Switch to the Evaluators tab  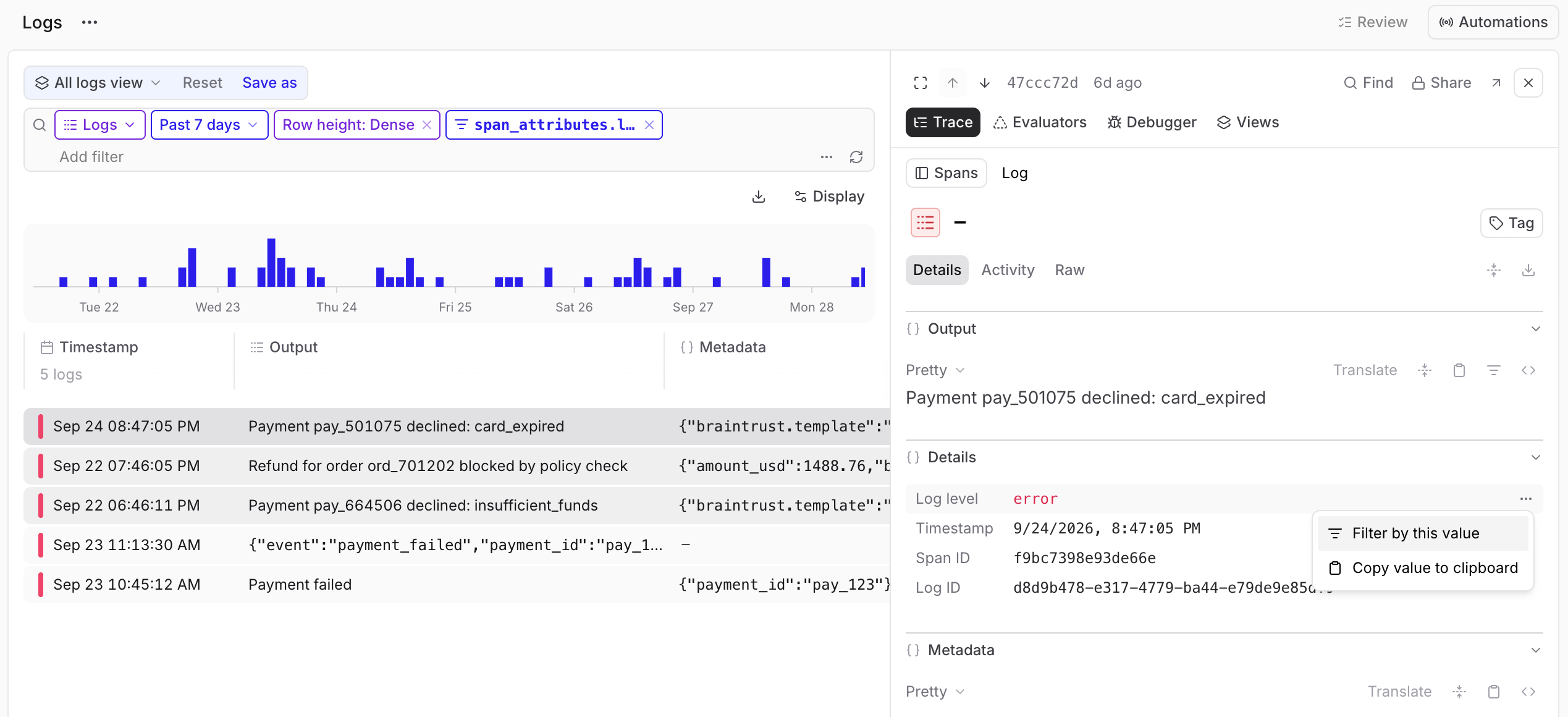[x=1040, y=122]
